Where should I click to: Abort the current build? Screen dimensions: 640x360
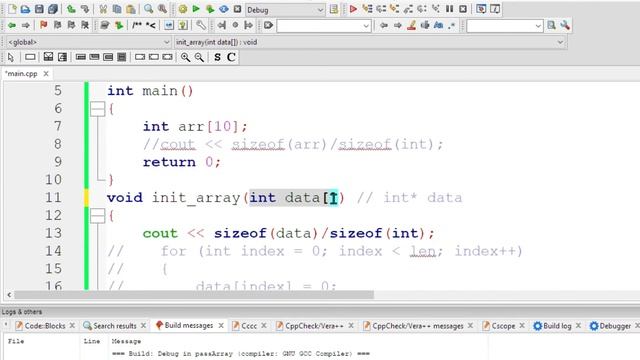pos(238,9)
